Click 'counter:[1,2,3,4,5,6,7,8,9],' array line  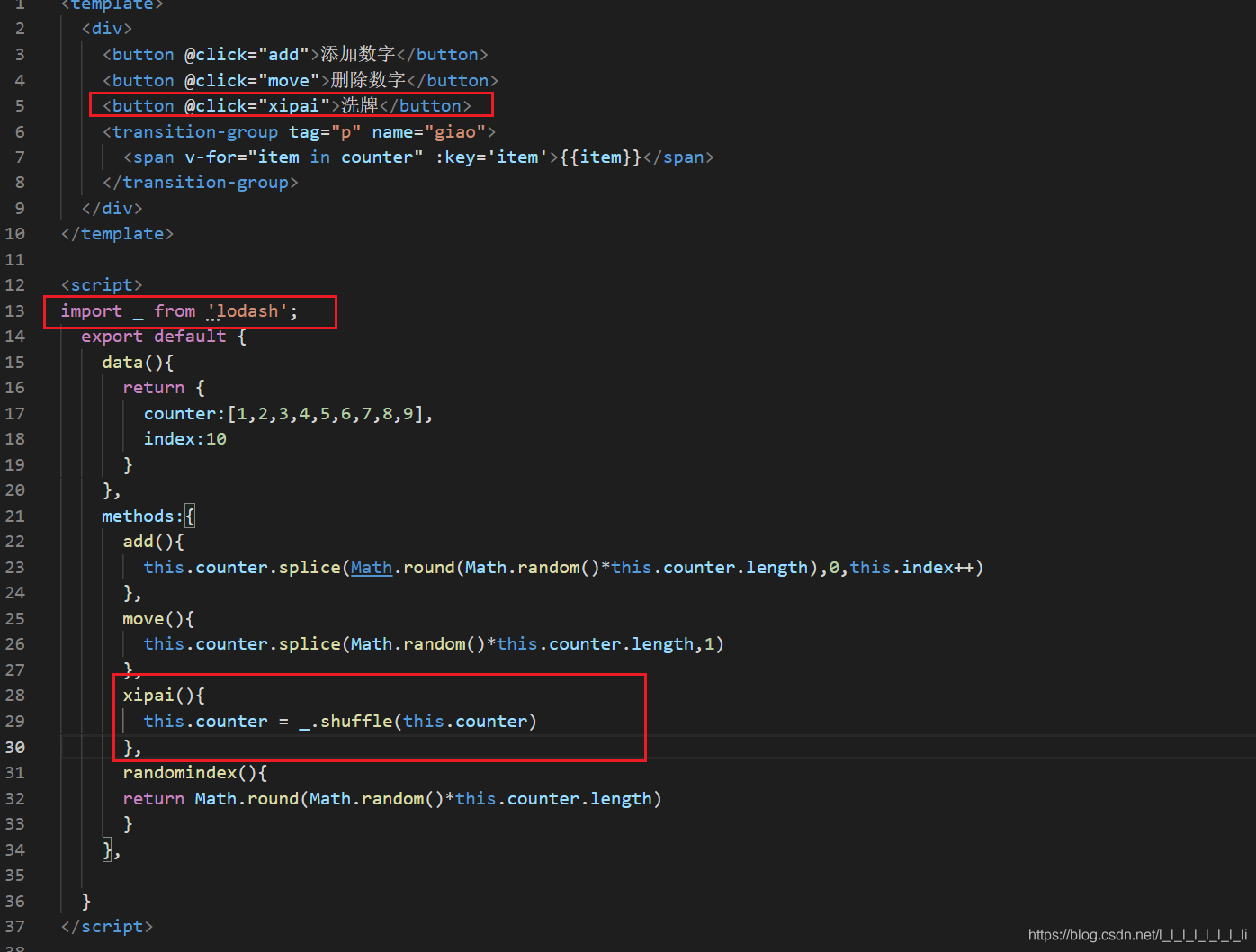coord(288,413)
